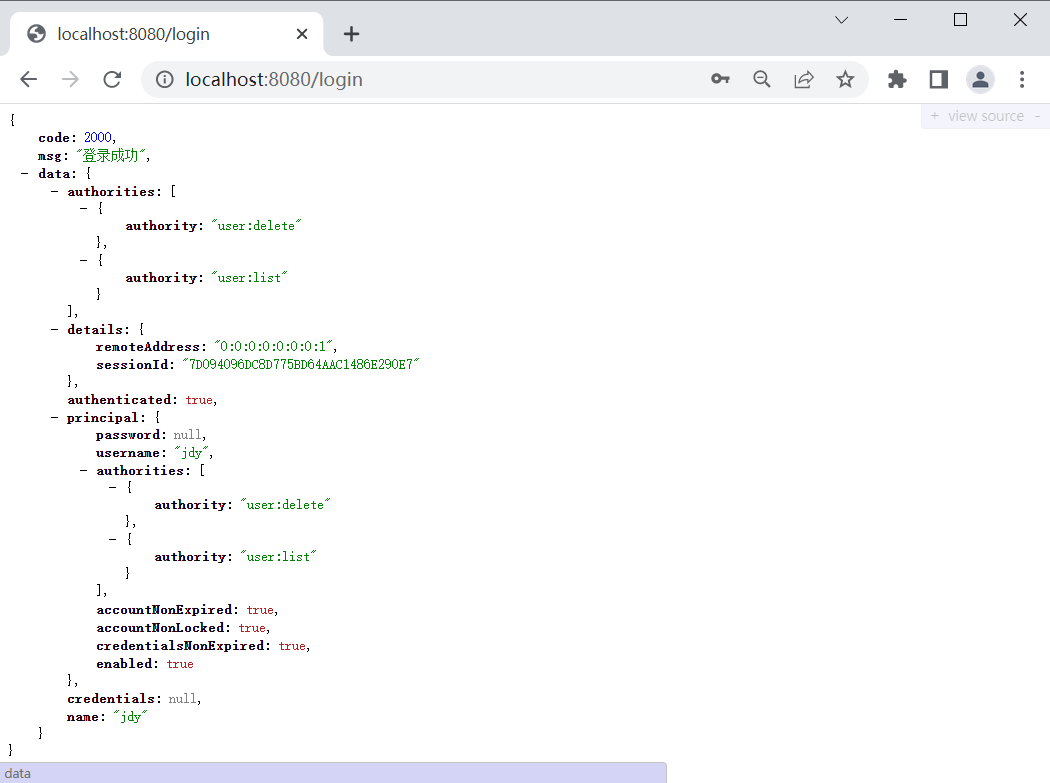Collapse the details object node
1050x783 pixels.
(x=54, y=328)
